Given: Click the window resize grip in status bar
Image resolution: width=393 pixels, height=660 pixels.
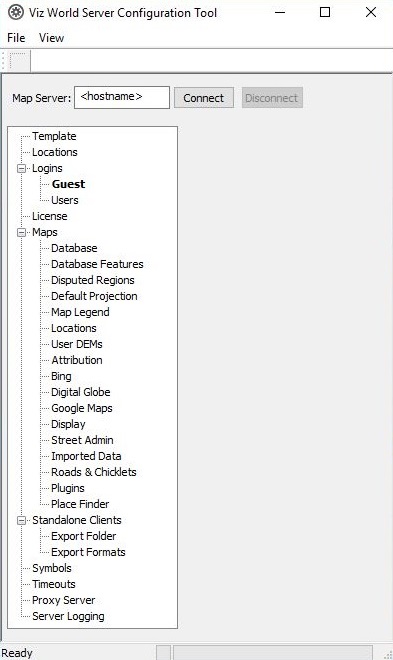Looking at the screenshot, I should click(x=388, y=655).
